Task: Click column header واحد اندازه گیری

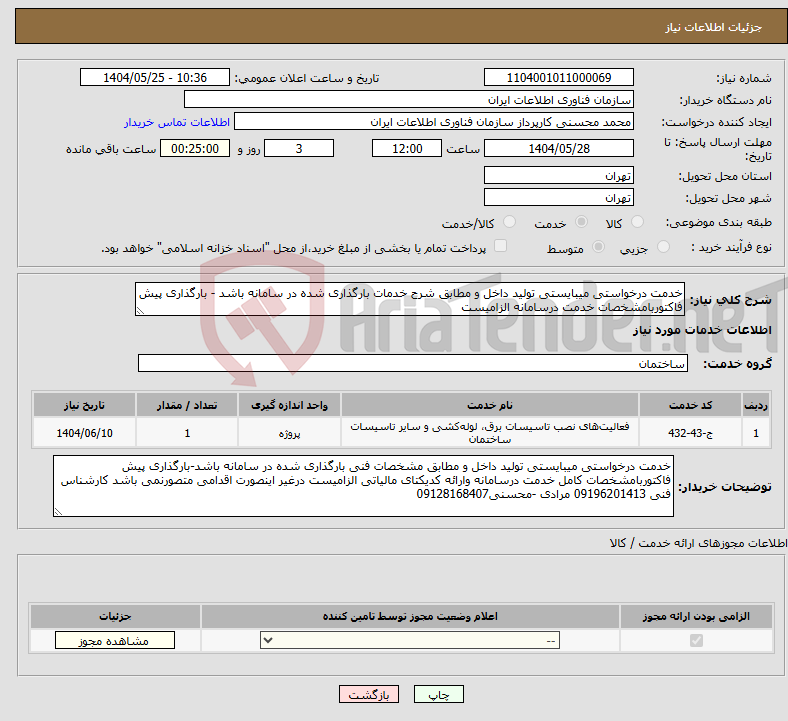Action: [x=289, y=405]
